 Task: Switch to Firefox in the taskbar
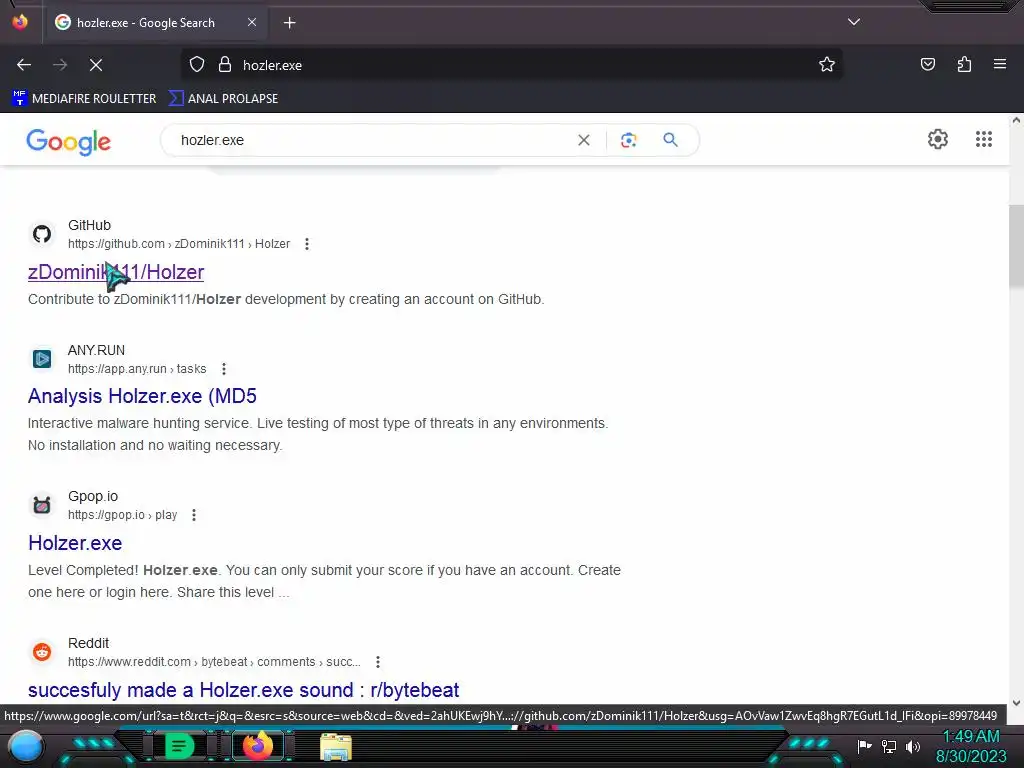257,746
